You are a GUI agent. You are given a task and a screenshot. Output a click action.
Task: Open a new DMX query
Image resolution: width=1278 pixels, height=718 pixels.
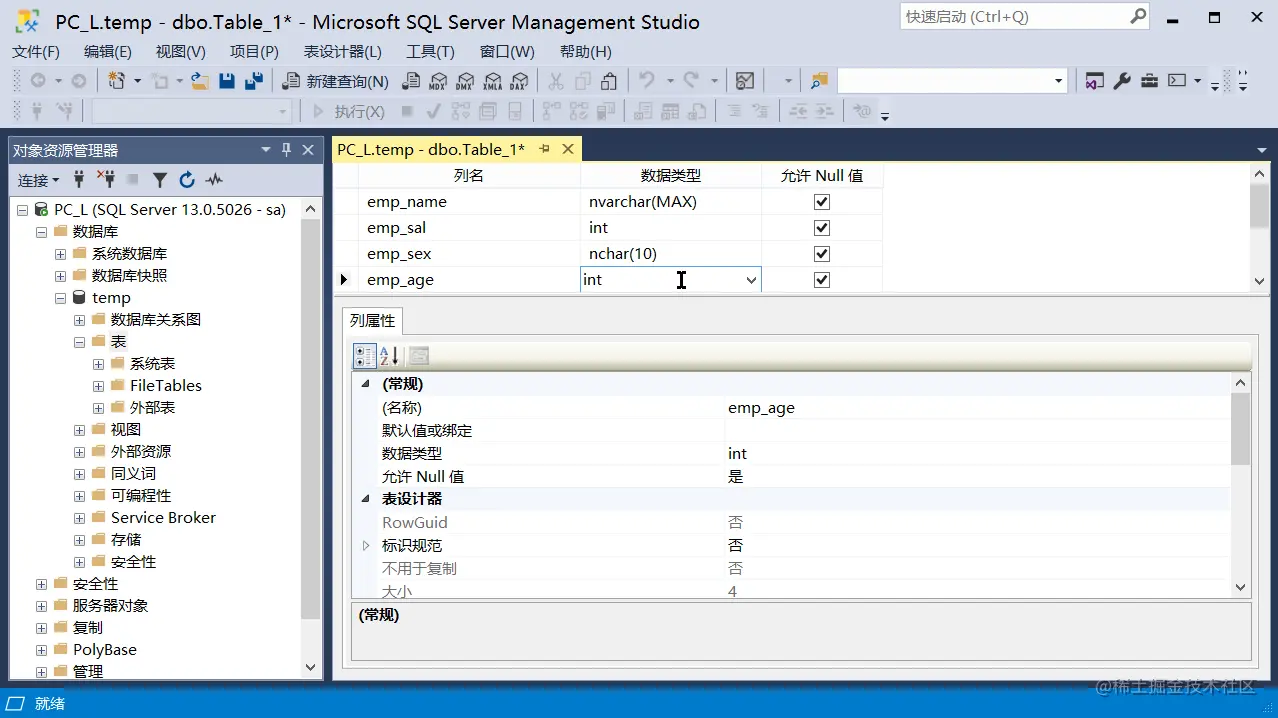pyautogui.click(x=465, y=81)
